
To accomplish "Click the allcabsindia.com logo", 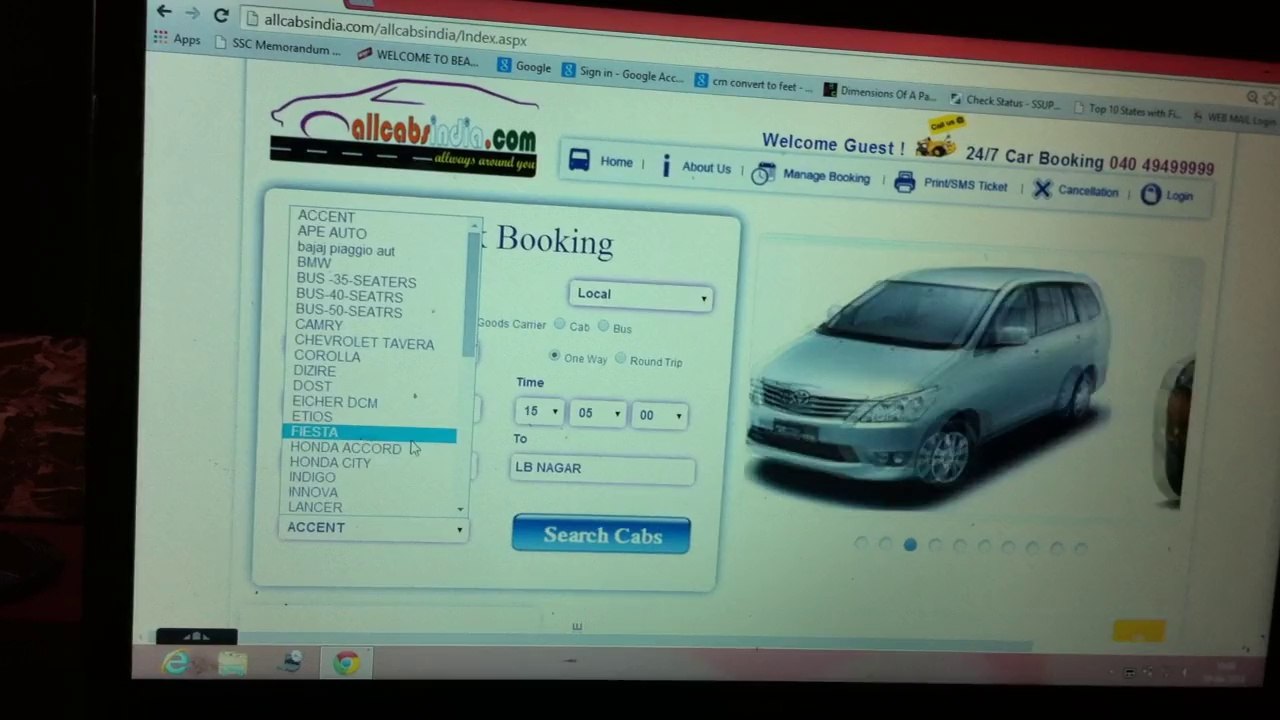I will 404,128.
